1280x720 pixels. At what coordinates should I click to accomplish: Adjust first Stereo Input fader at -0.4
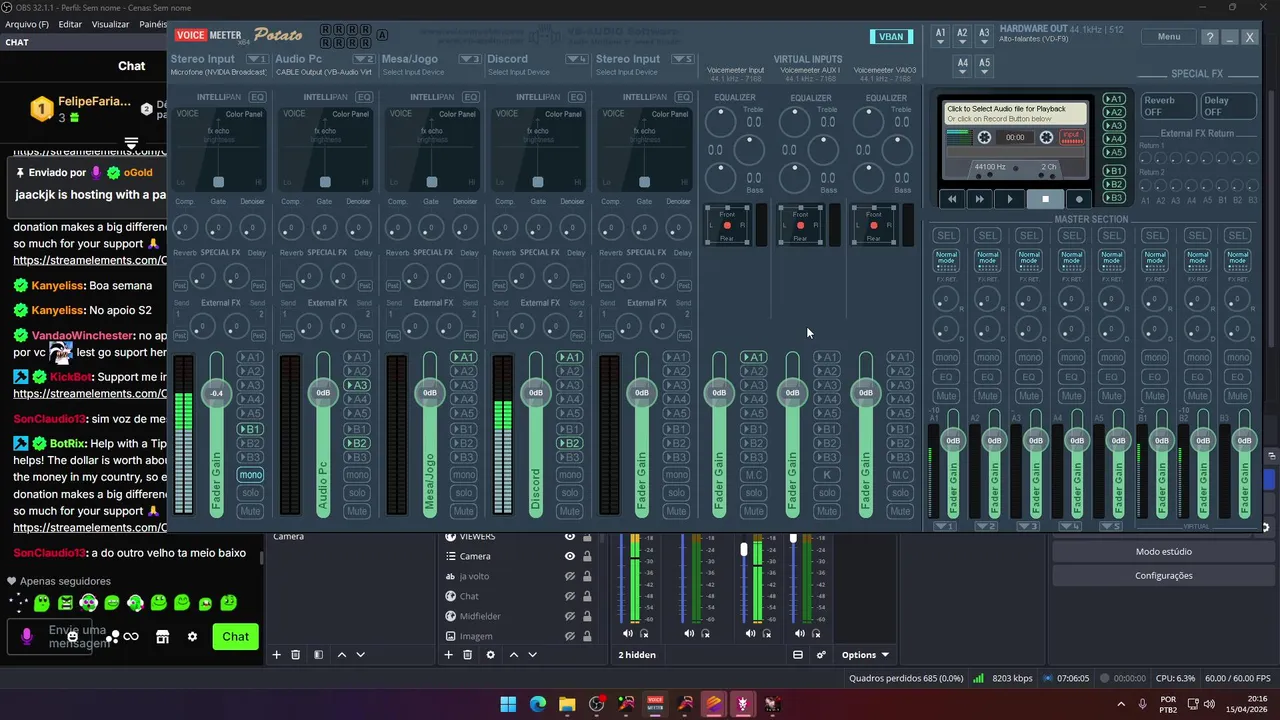click(x=217, y=393)
